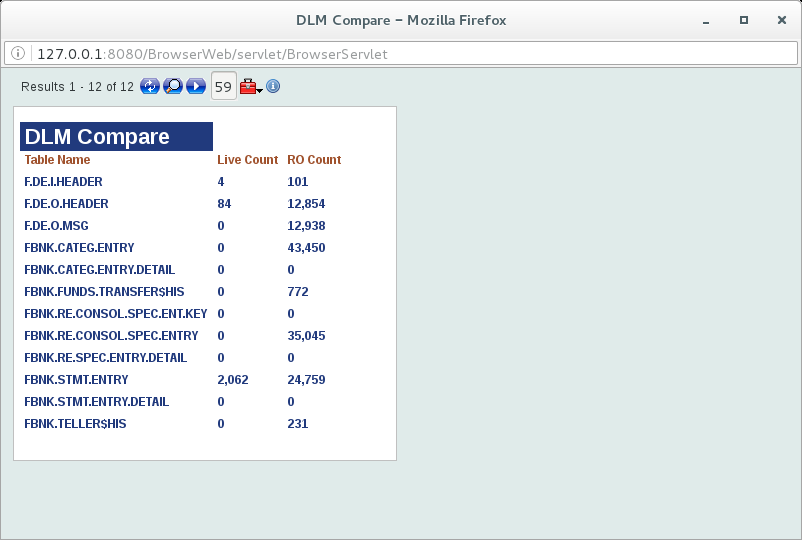The image size is (802, 540).
Task: Click the blue info icon
Action: tap(273, 87)
